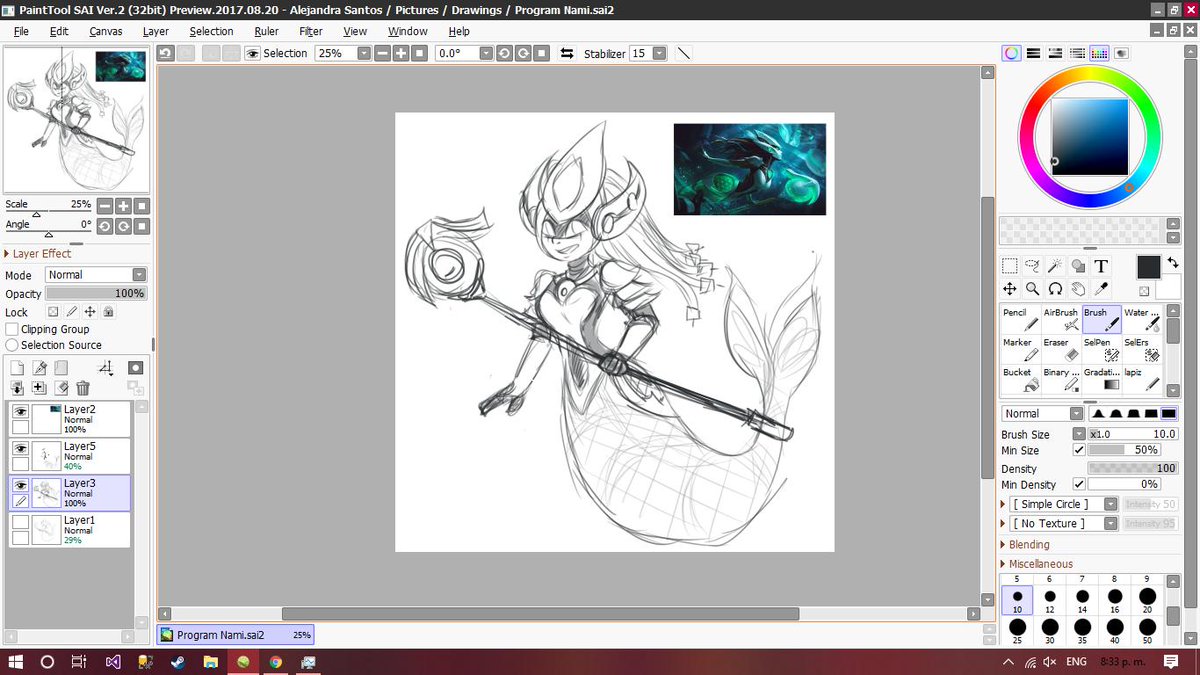Toggle selection visibility eye in toolbar
Viewport: 1200px width, 675px height.
(253, 53)
